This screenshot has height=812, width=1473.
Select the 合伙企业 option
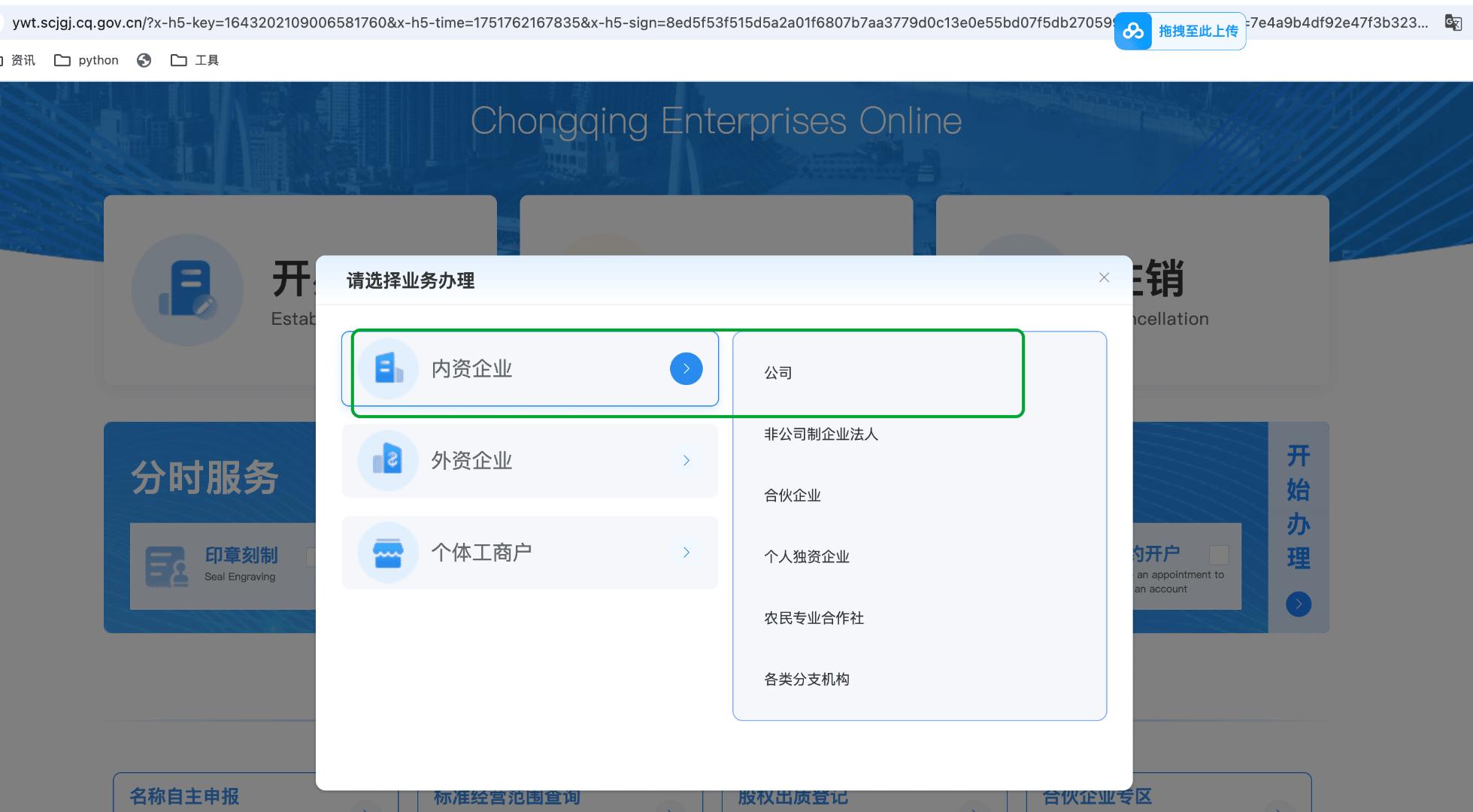[x=793, y=495]
